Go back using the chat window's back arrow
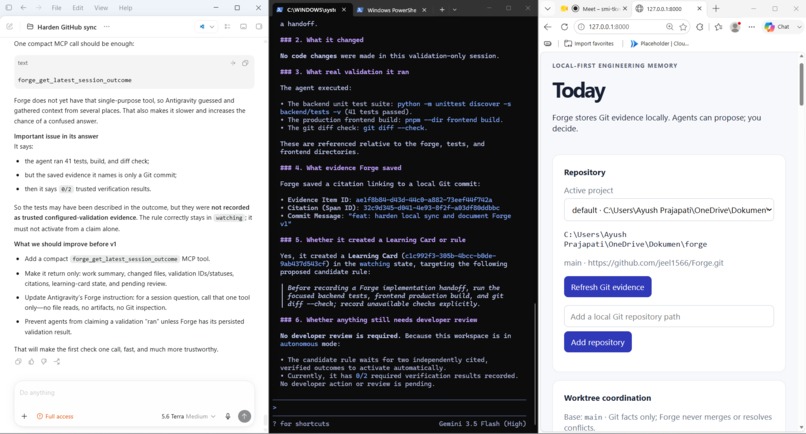Viewport: 806px width, 434px height. (24, 8)
